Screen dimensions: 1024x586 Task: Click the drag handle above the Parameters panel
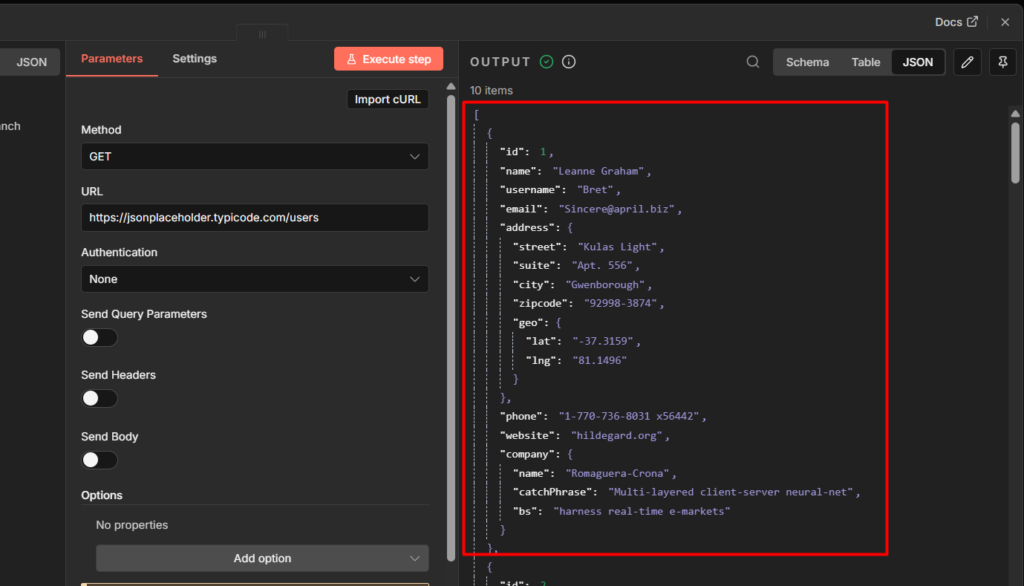coord(263,35)
